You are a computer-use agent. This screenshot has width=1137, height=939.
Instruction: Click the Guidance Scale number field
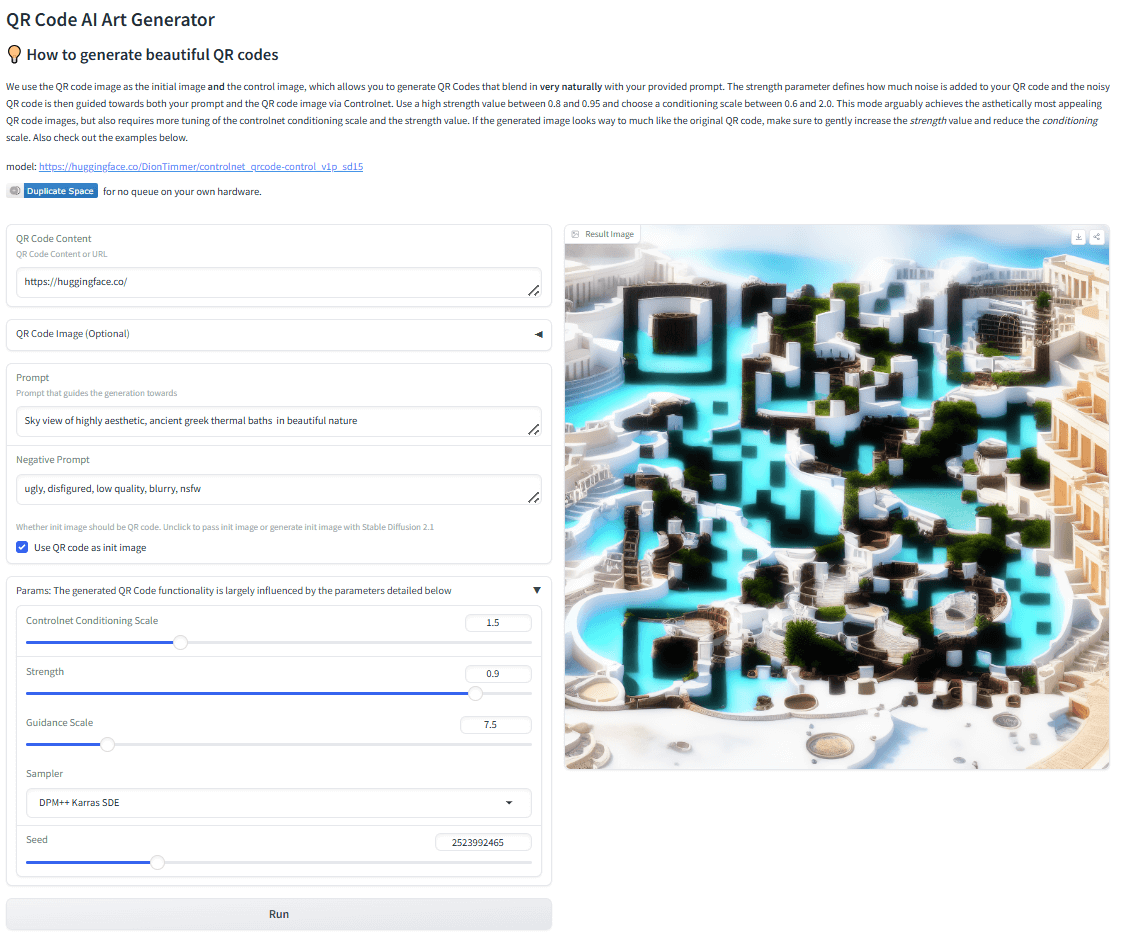[x=496, y=724]
